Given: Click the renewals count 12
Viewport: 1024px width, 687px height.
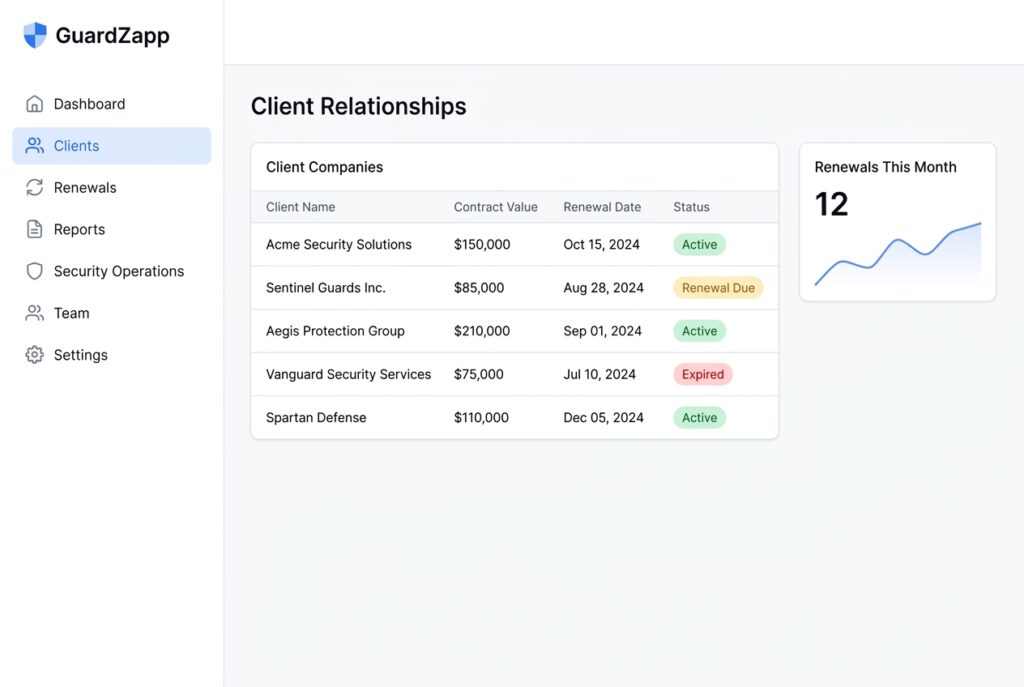Looking at the screenshot, I should [x=831, y=204].
